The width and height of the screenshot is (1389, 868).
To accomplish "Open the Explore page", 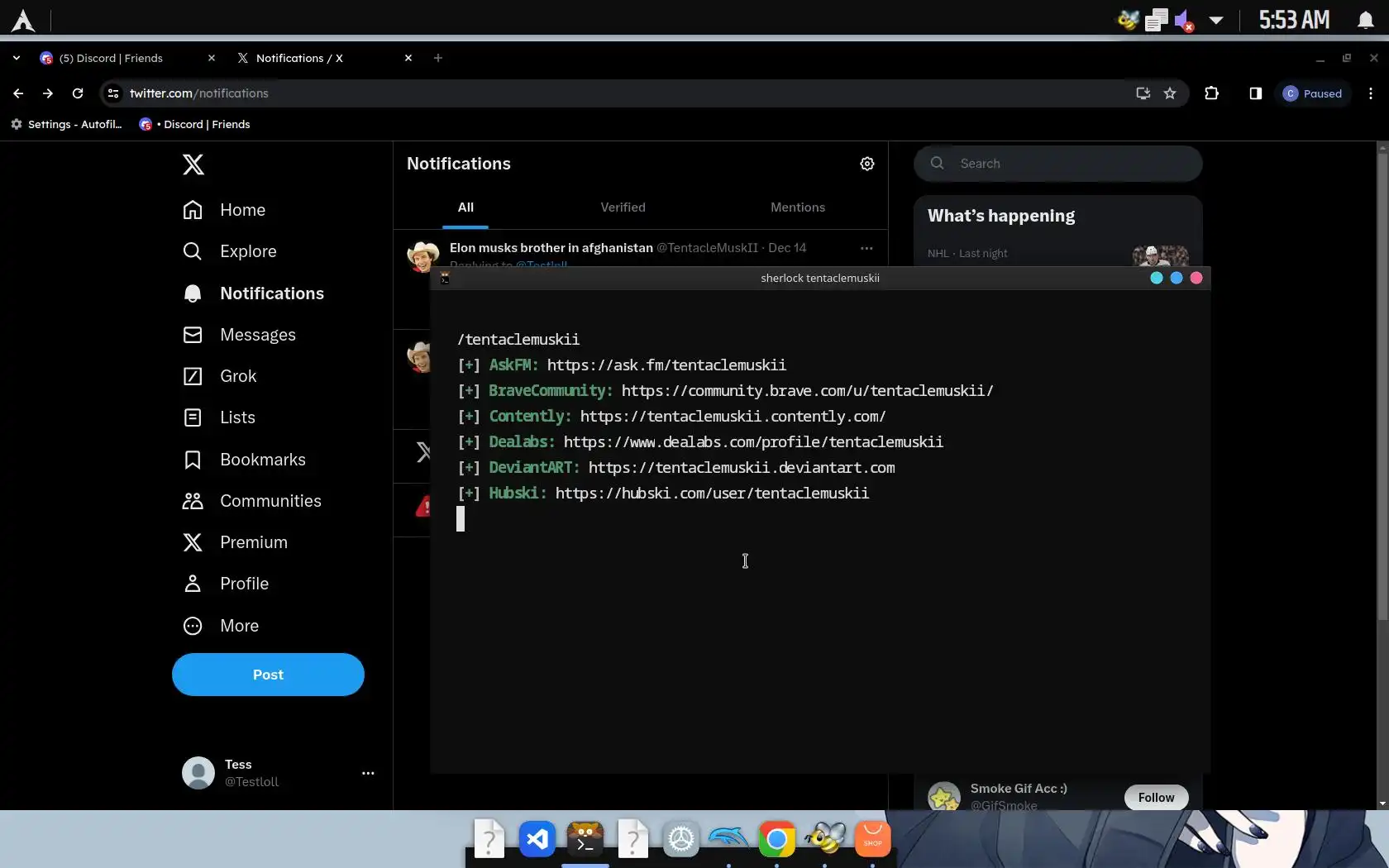I will point(229,251).
